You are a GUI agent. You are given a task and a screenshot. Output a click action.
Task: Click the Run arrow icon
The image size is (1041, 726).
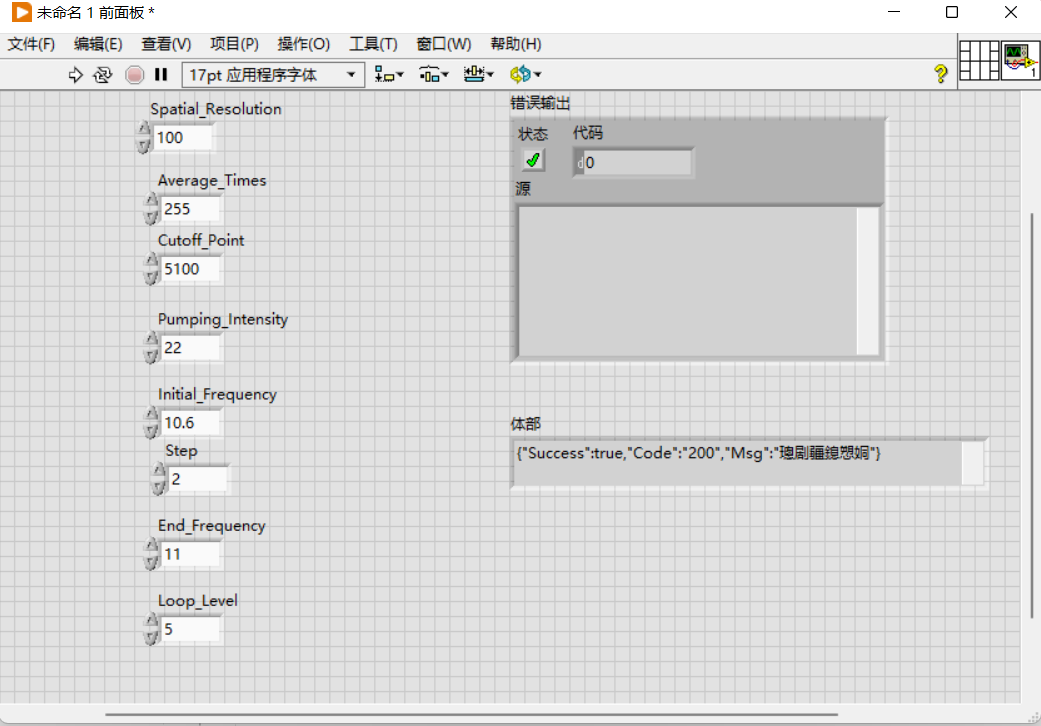(76, 74)
